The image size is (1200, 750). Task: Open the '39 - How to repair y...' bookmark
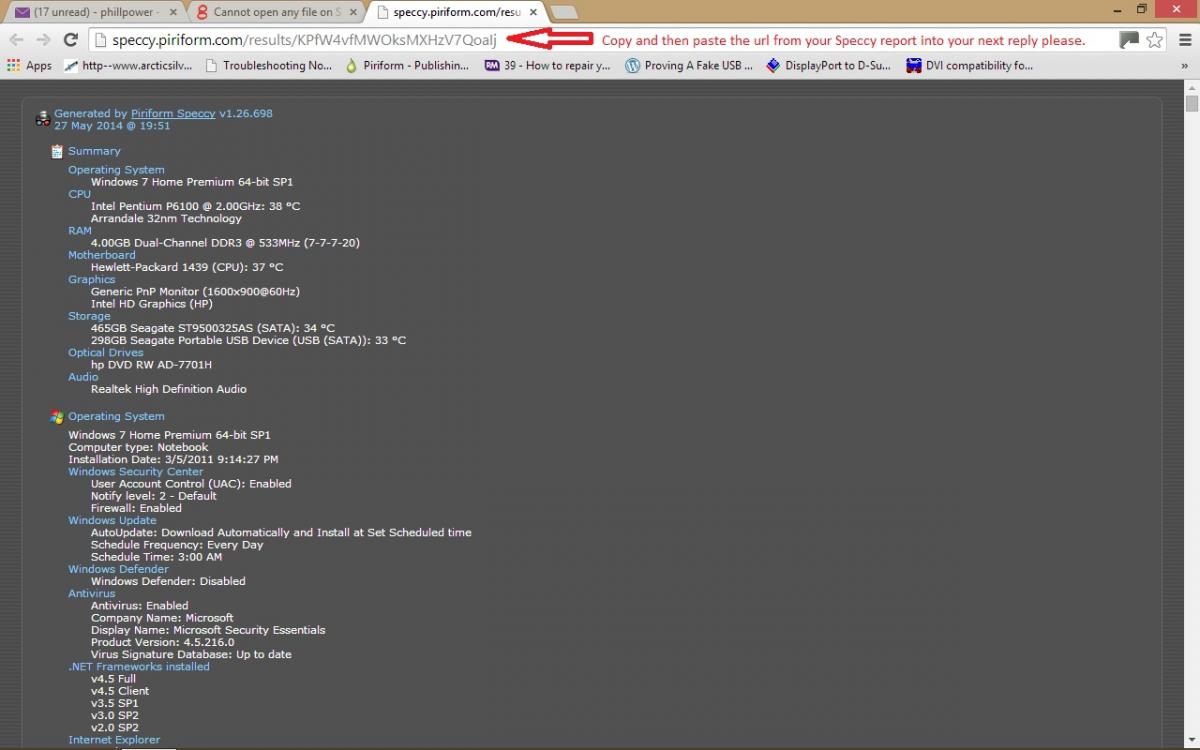(548, 66)
